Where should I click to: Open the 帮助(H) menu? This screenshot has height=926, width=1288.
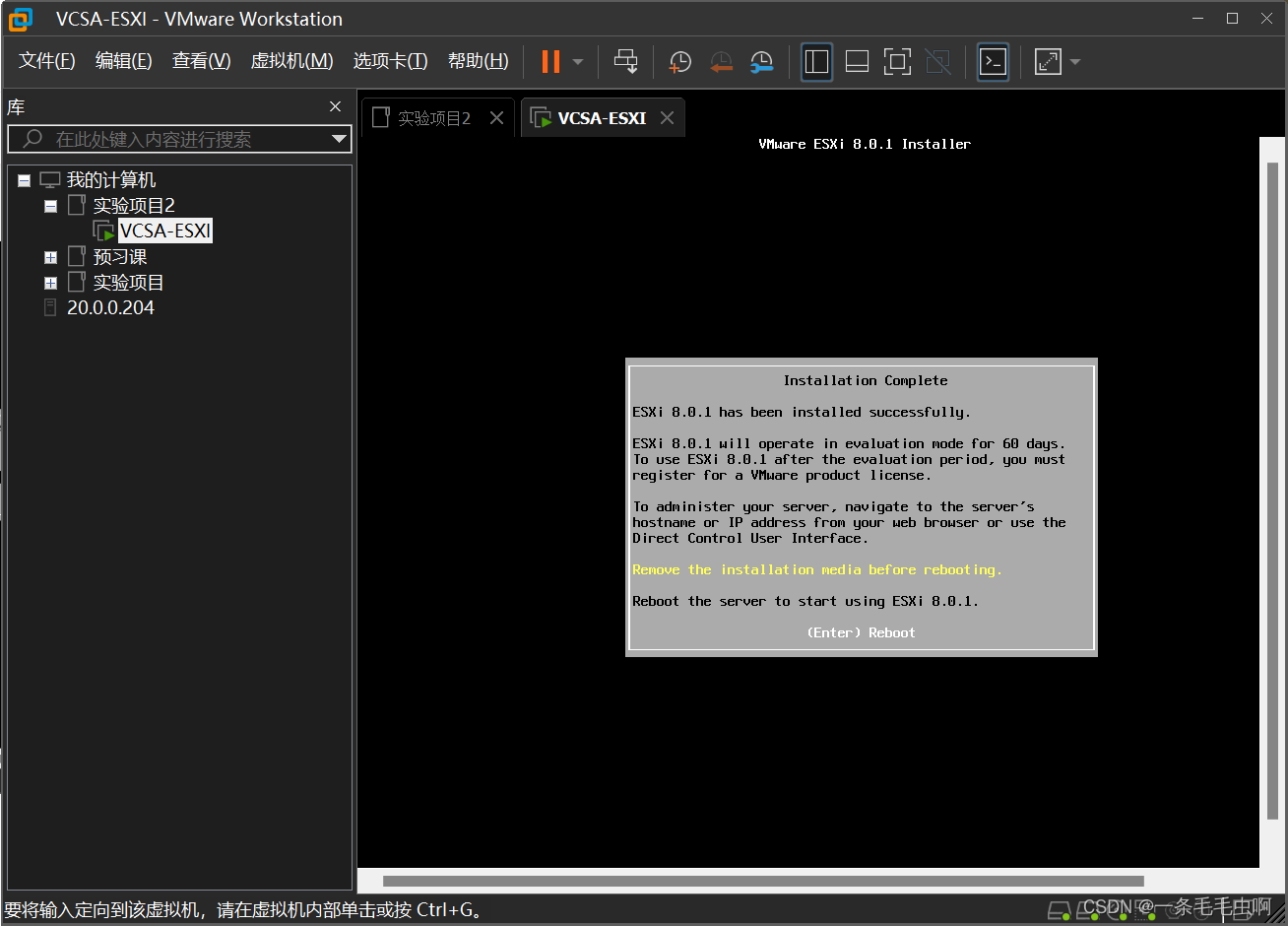[x=478, y=61]
